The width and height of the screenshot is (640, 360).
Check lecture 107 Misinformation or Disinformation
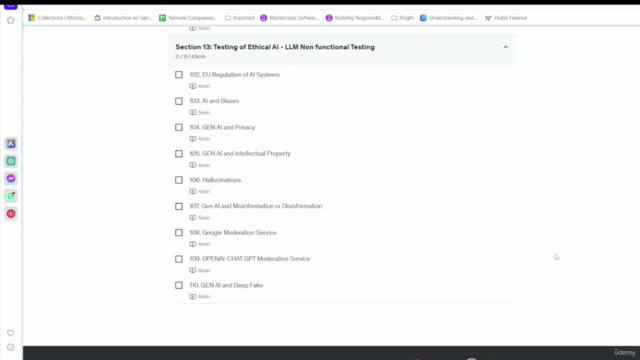coord(179,207)
